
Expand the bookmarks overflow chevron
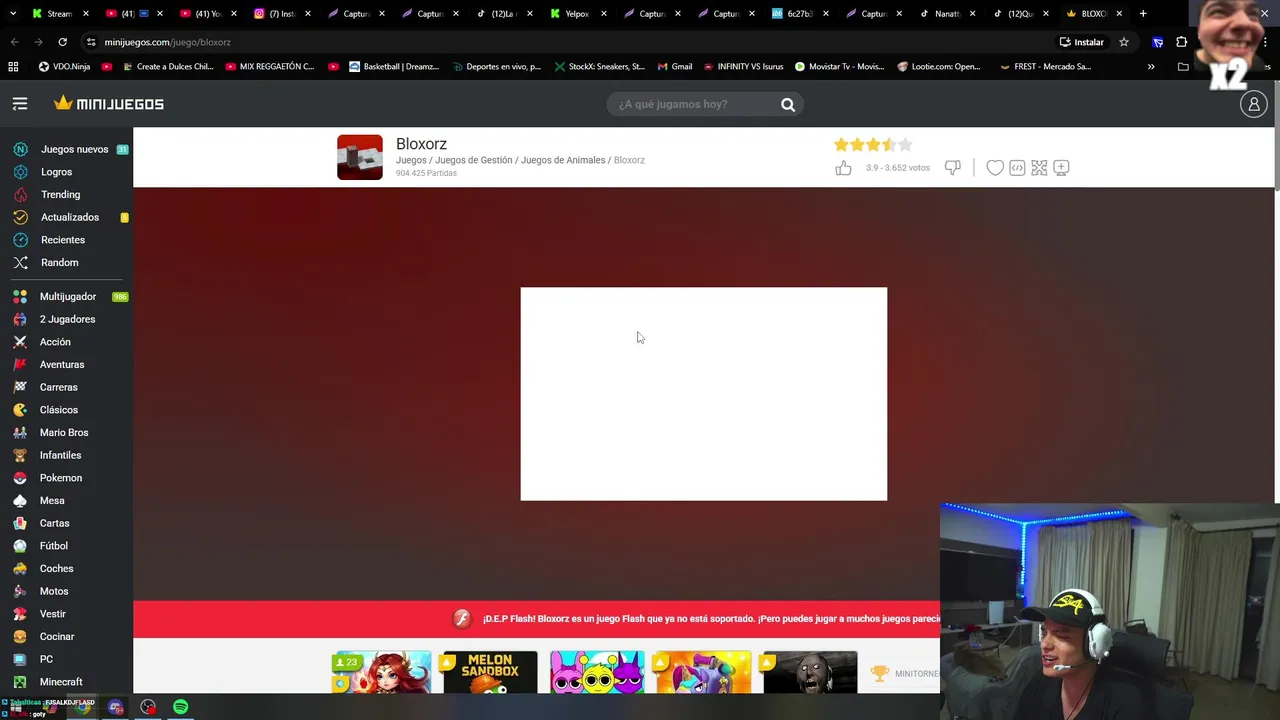point(1151,67)
